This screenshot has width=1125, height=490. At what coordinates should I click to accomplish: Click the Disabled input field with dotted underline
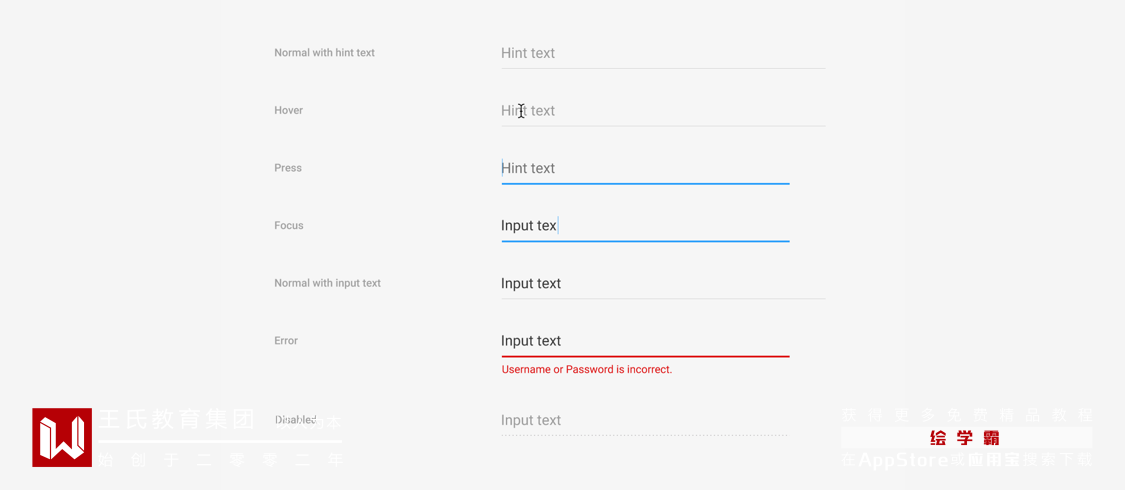coord(645,421)
